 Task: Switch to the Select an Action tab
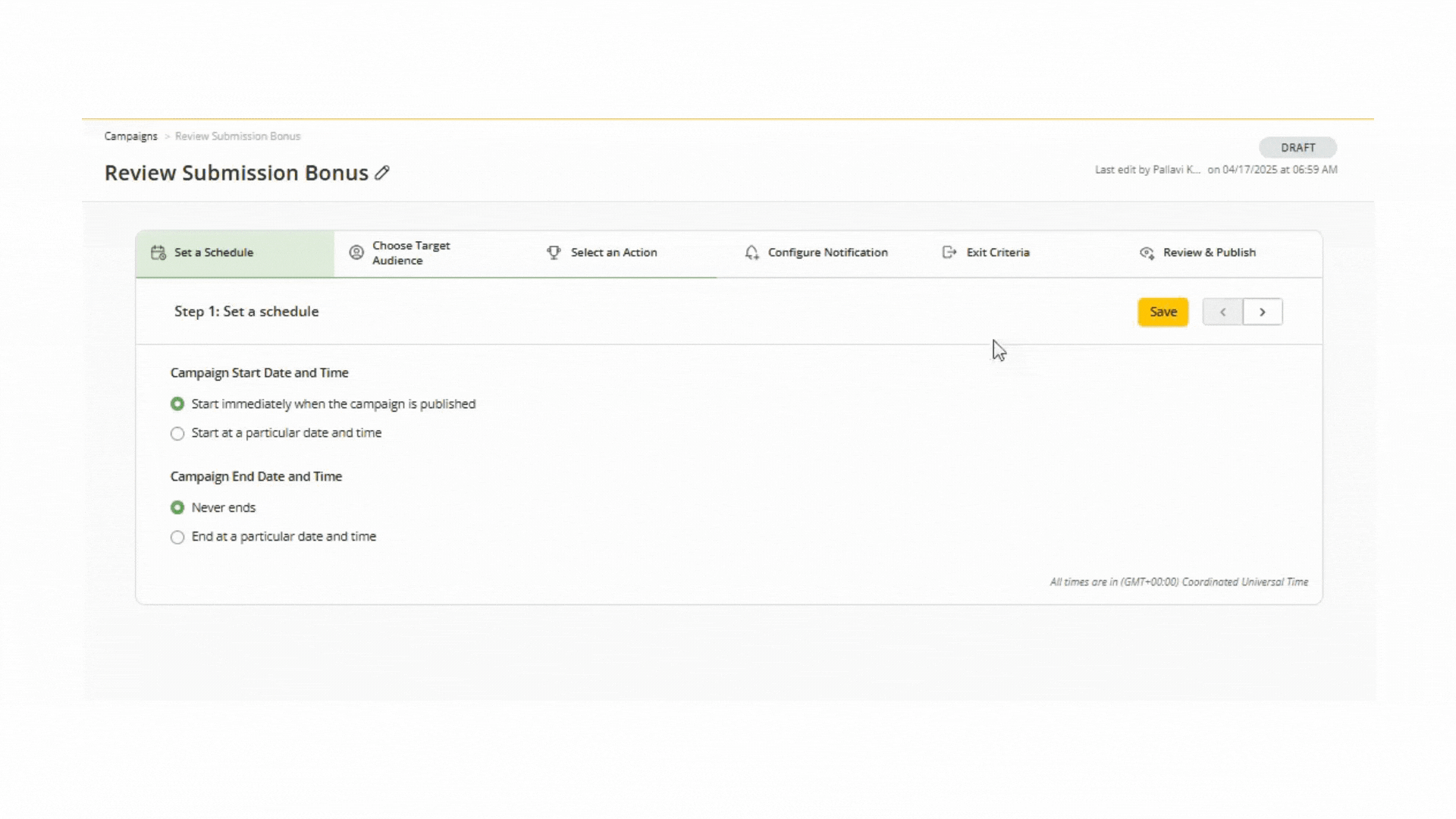[x=613, y=253]
